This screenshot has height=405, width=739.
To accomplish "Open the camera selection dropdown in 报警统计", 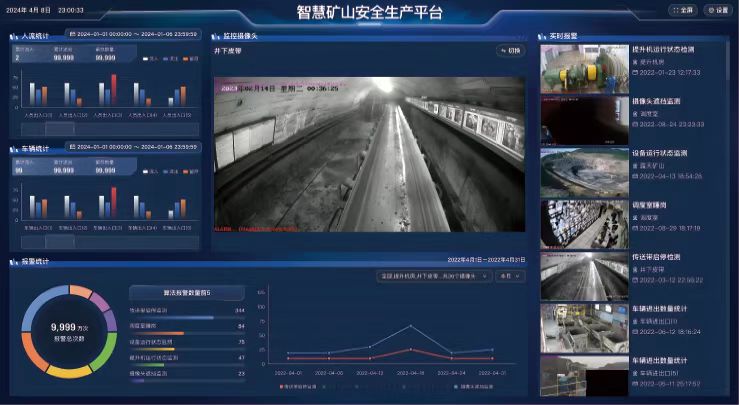I will [434, 276].
